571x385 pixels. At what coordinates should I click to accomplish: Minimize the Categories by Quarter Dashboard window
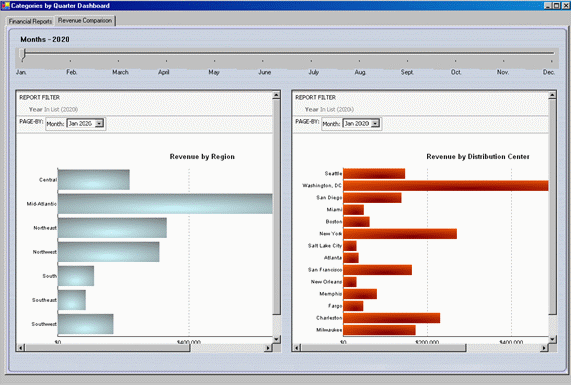[x=548, y=5]
